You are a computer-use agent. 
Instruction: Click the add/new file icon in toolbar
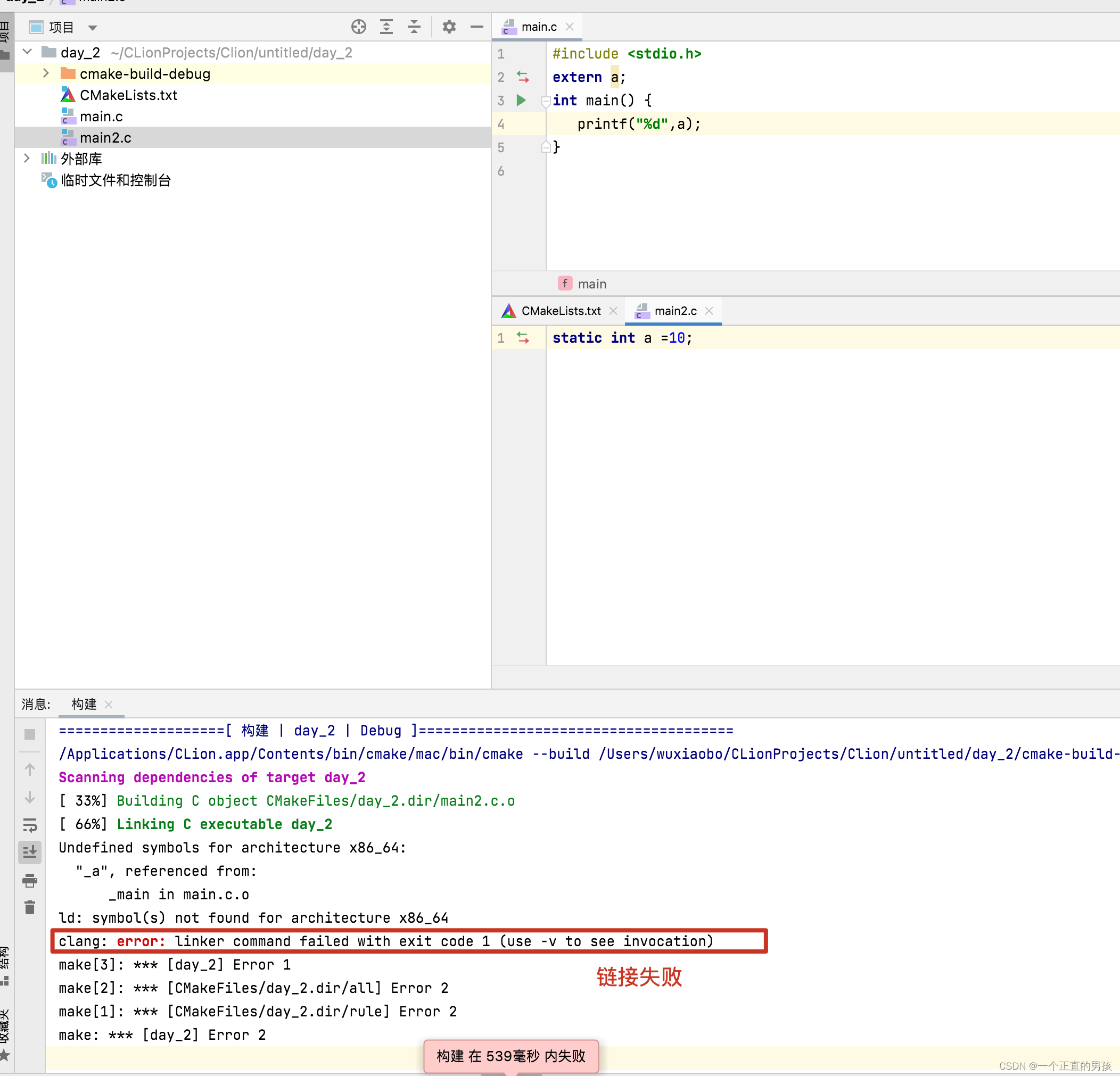pyautogui.click(x=357, y=25)
